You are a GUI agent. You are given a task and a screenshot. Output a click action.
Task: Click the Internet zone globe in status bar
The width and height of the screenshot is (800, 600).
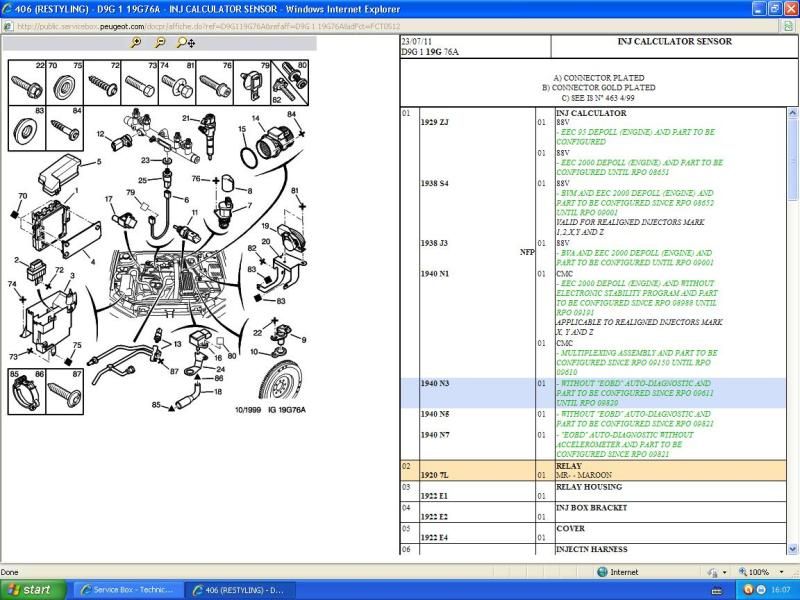[x=602, y=572]
